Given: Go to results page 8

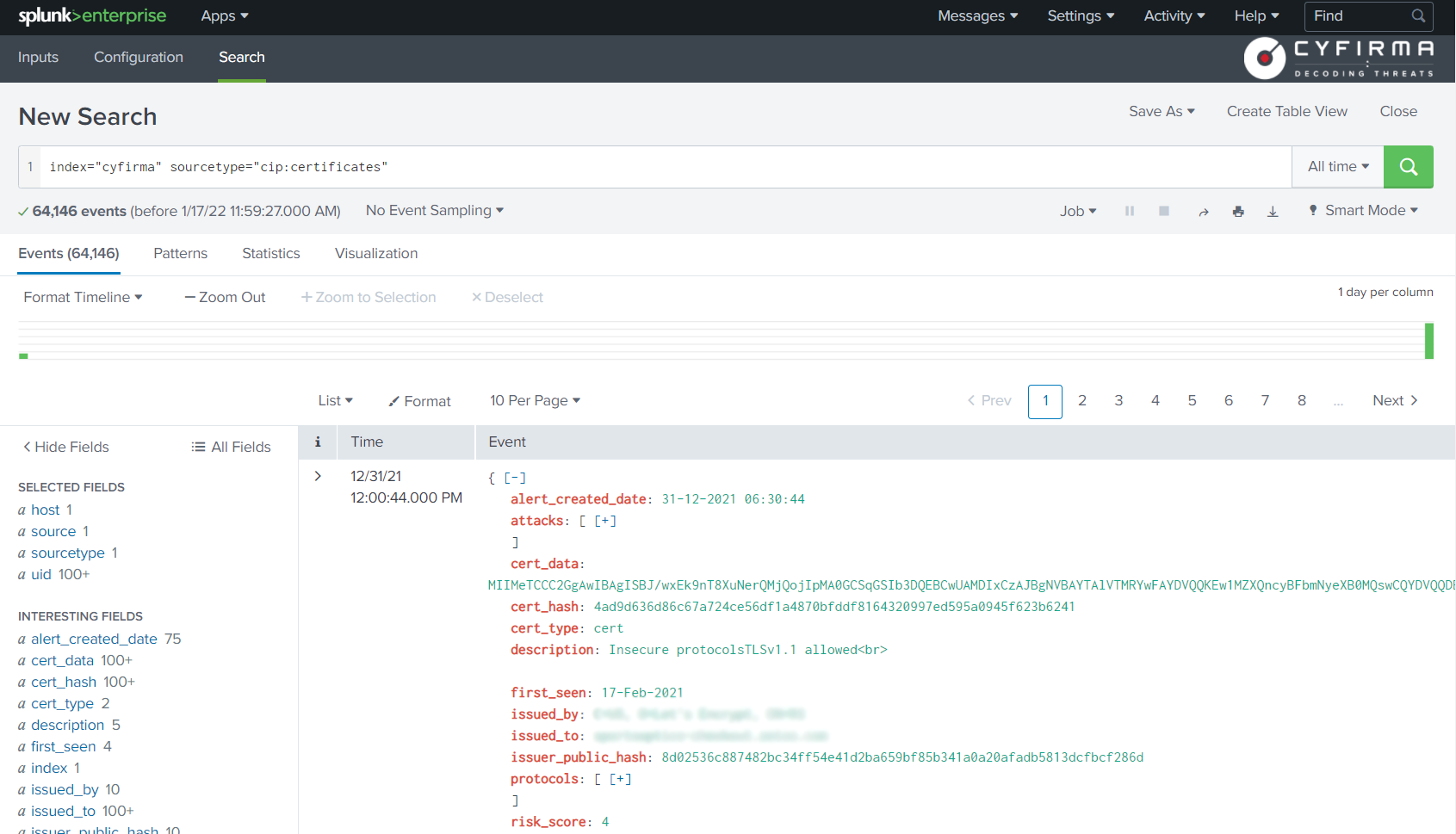Looking at the screenshot, I should click(1302, 400).
